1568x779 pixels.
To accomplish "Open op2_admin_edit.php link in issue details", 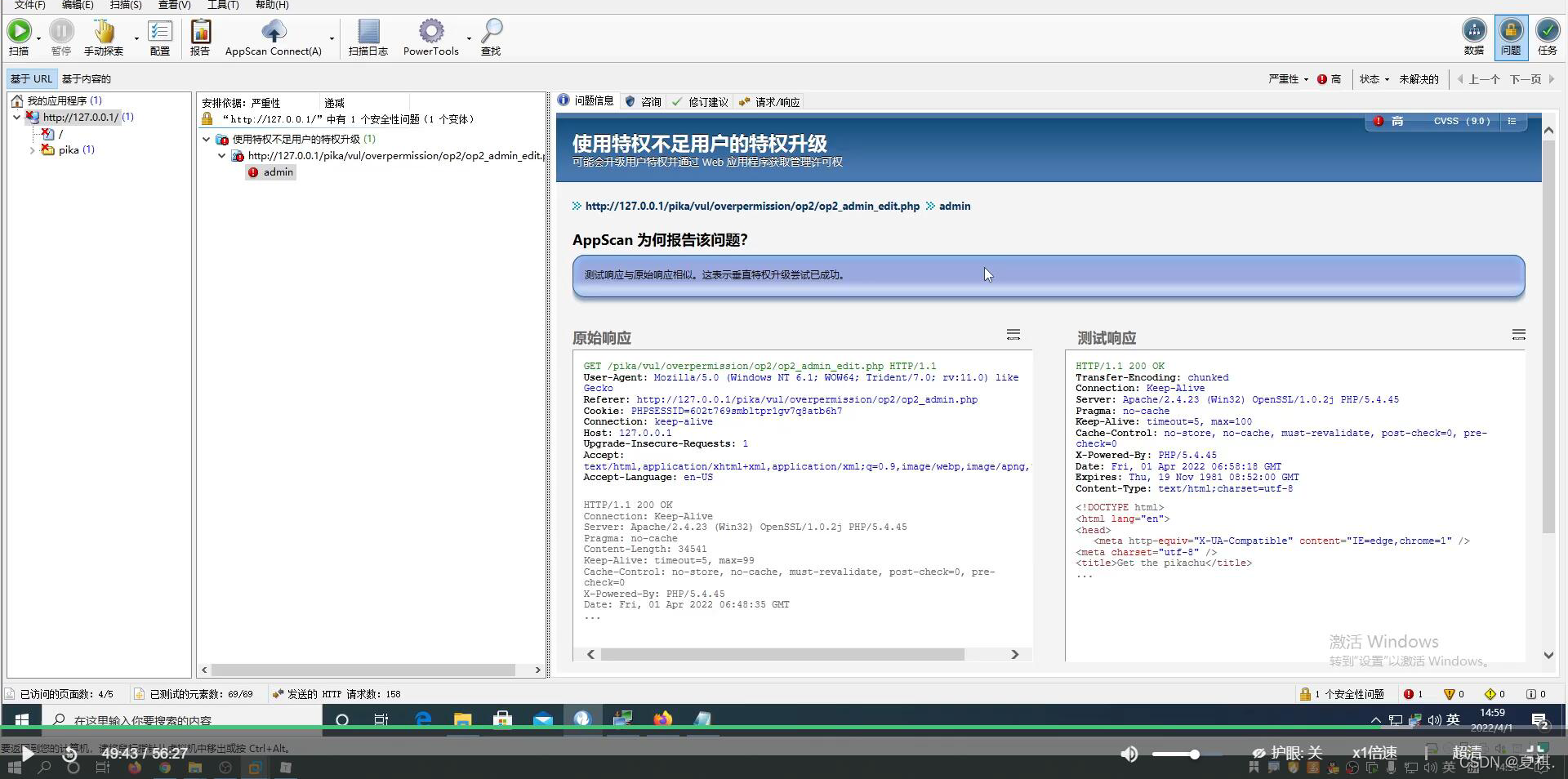I will point(752,207).
